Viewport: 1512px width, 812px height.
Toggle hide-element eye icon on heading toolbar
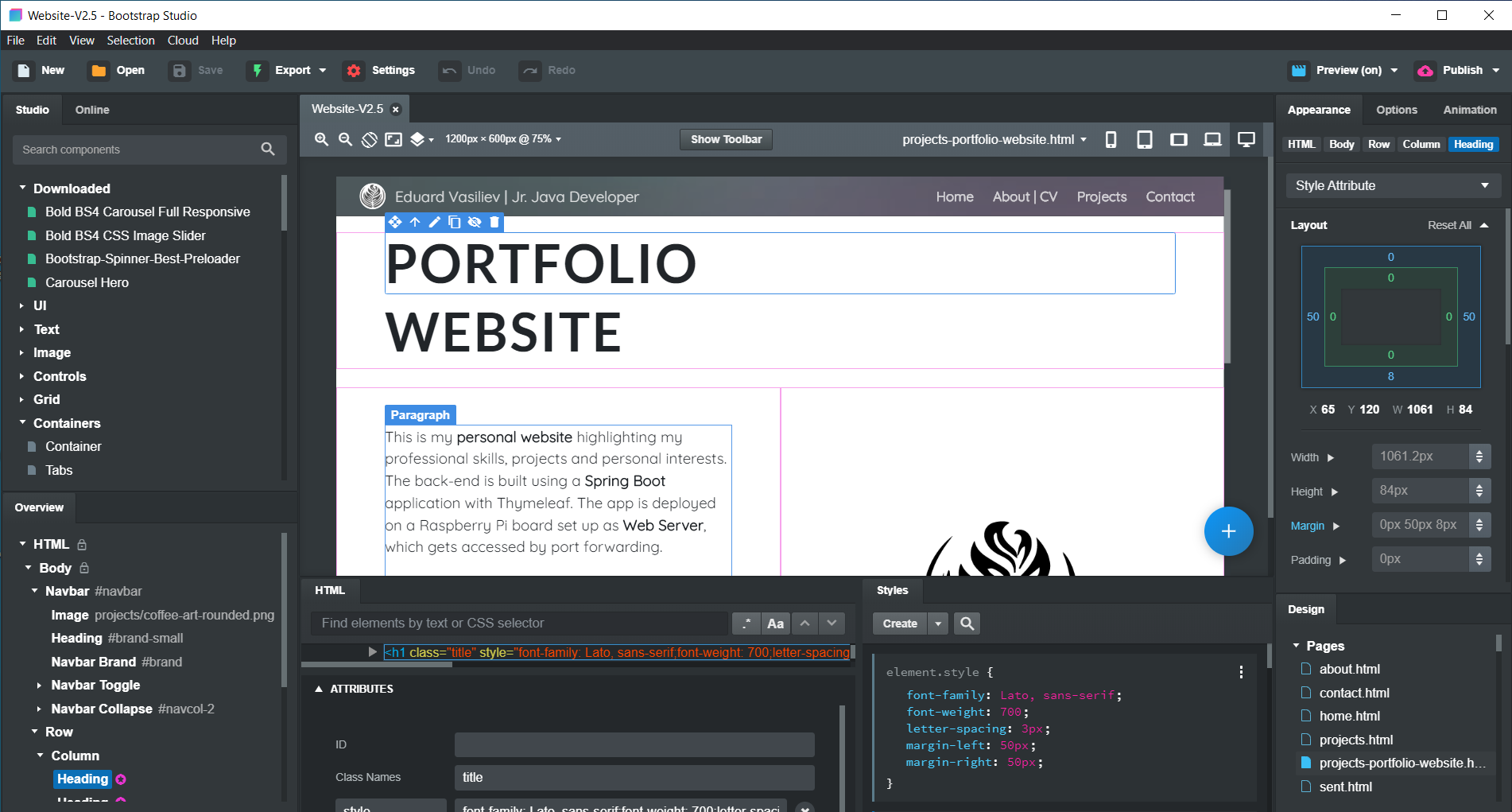[475, 223]
